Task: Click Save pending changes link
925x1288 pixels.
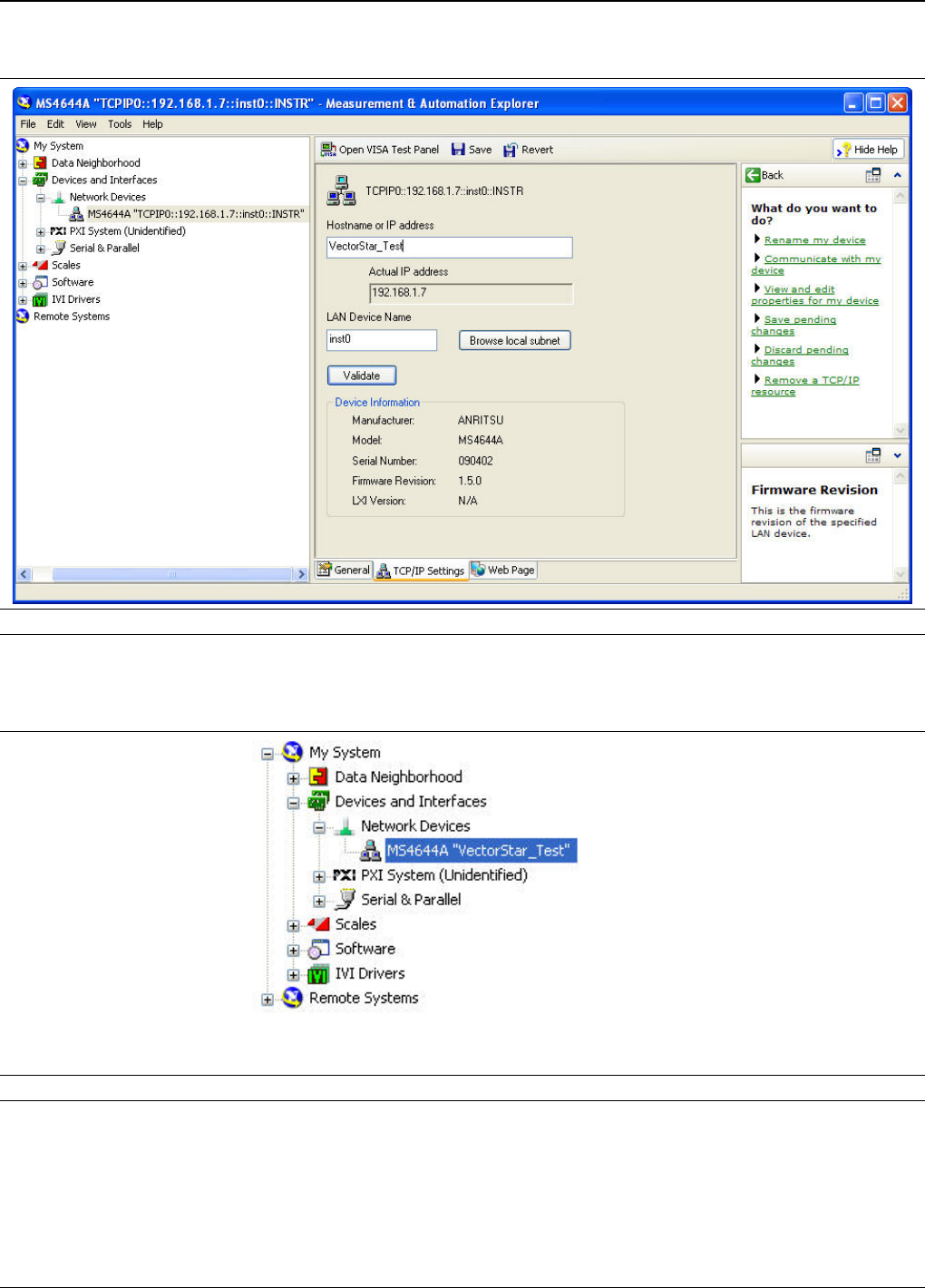Action: [794, 325]
